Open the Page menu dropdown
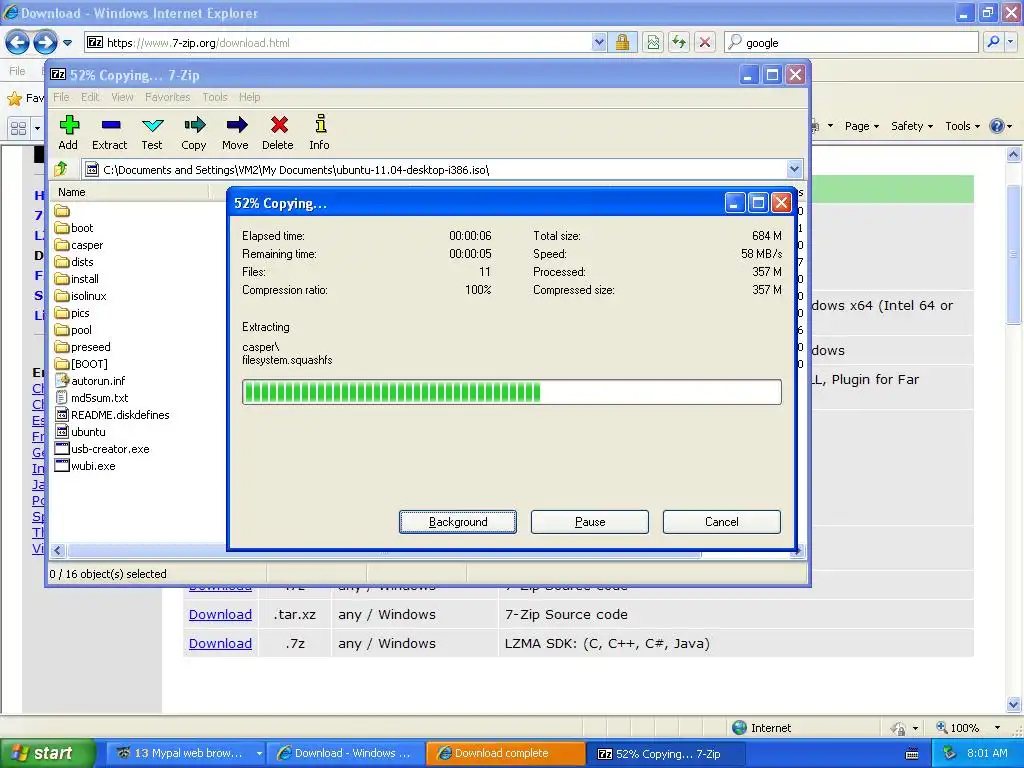This screenshot has height=768, width=1024. coord(862,126)
